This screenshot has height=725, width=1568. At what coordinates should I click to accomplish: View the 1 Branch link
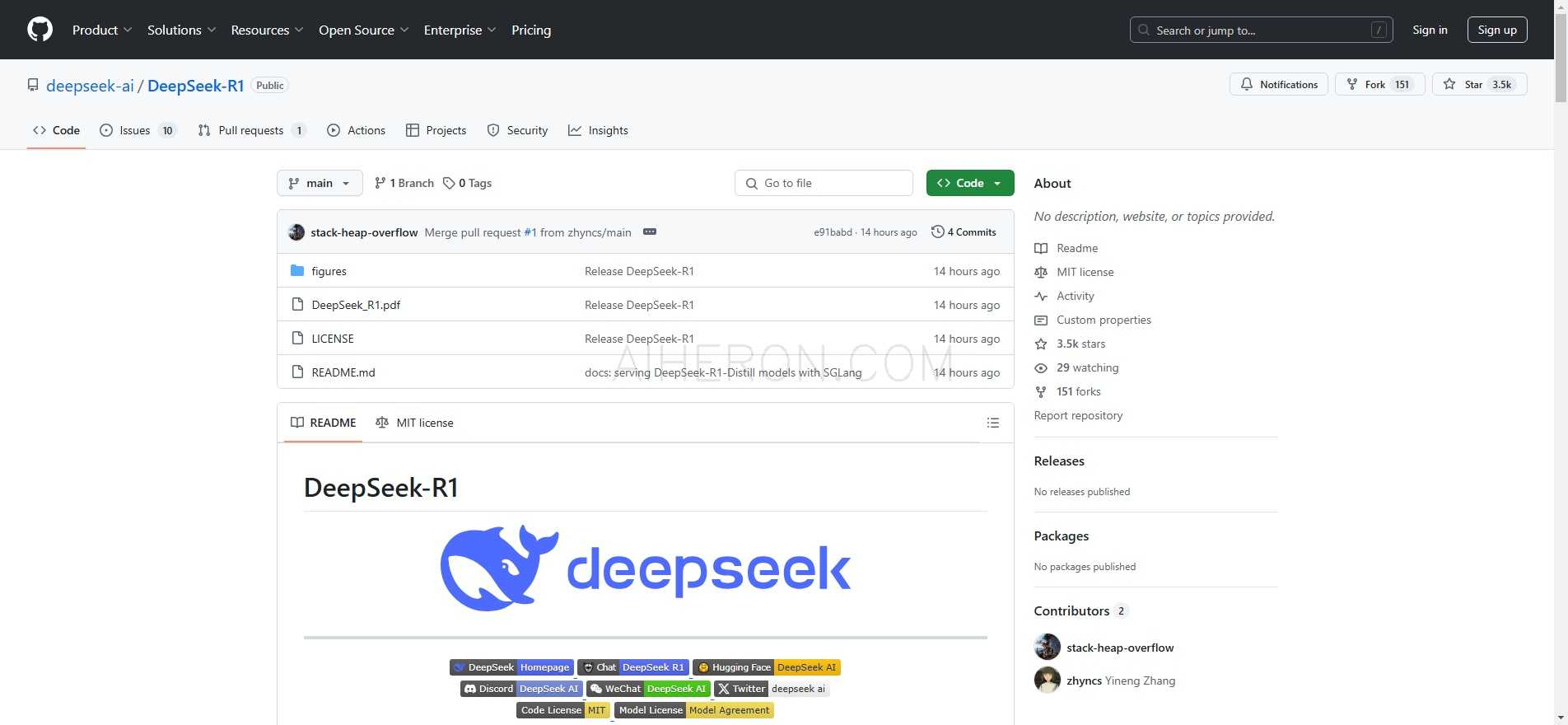pyautogui.click(x=404, y=183)
